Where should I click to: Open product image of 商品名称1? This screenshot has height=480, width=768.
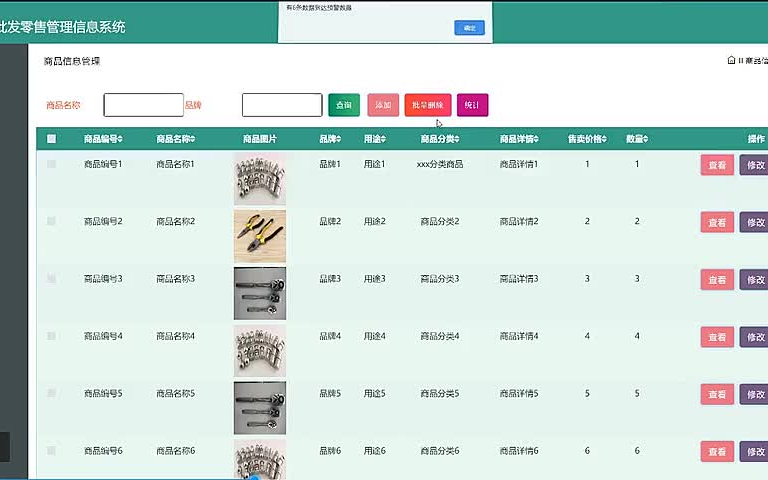[260, 179]
